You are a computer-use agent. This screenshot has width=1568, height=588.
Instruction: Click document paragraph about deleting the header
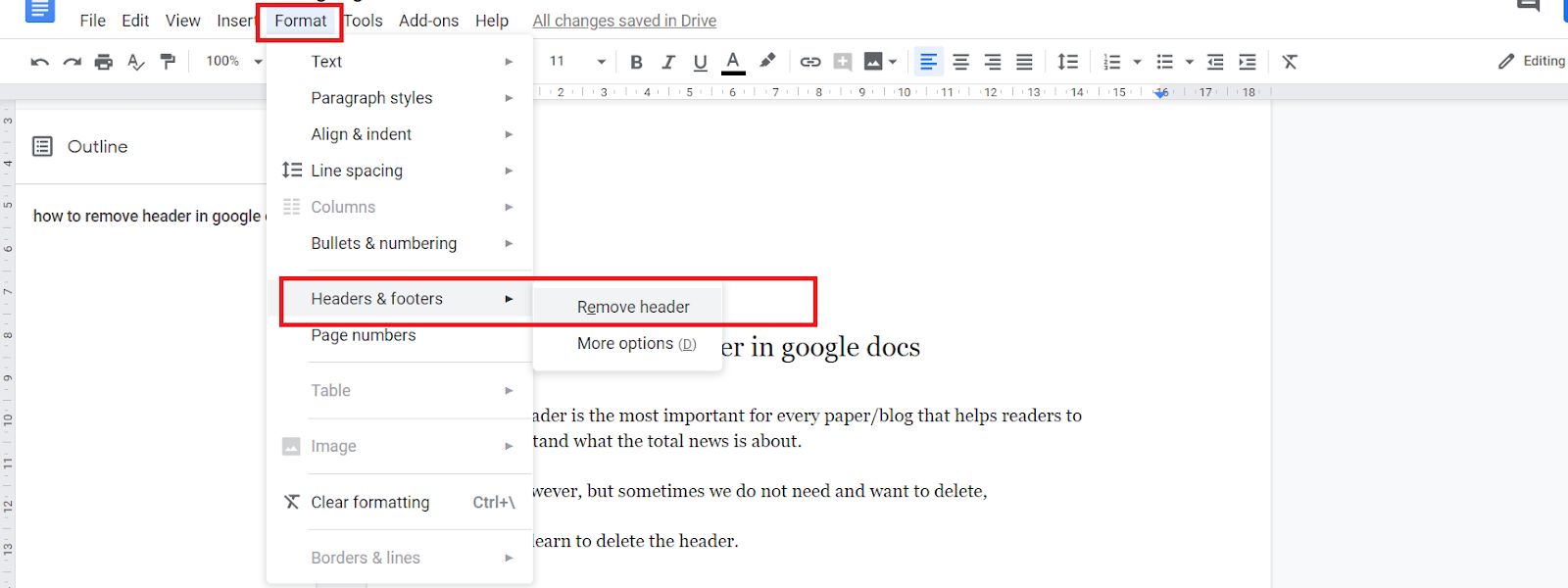[x=636, y=541]
